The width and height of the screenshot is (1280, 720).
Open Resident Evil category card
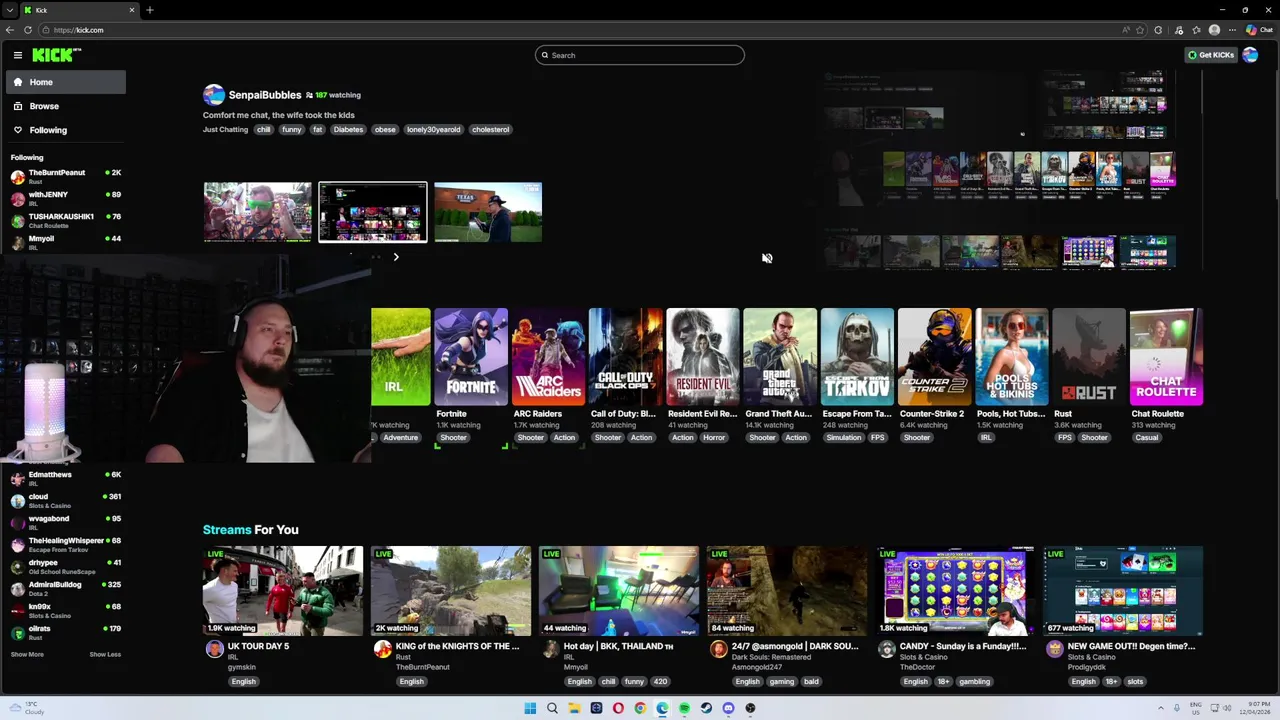coord(702,357)
